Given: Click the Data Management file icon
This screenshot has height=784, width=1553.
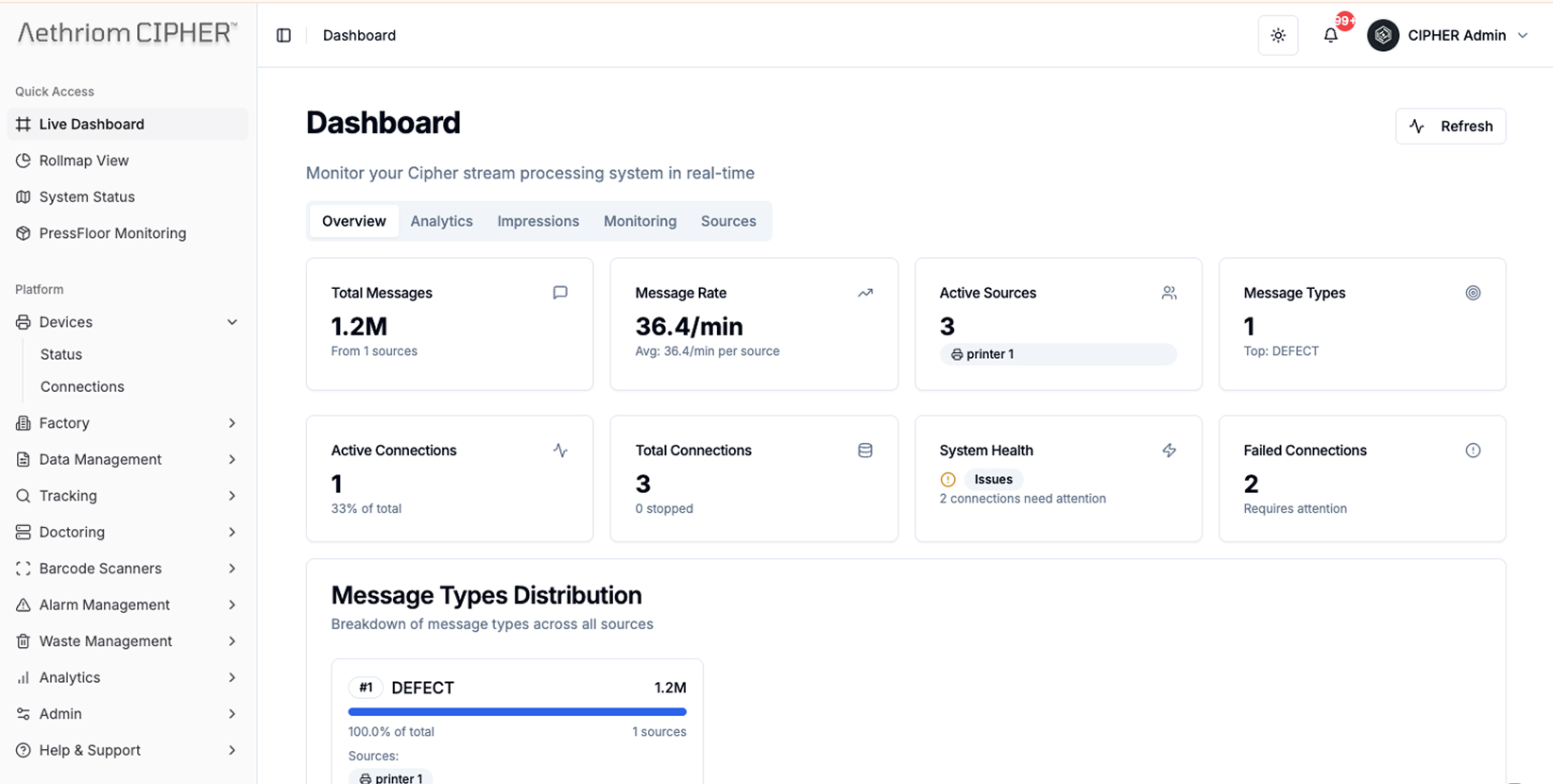Looking at the screenshot, I should [24, 459].
